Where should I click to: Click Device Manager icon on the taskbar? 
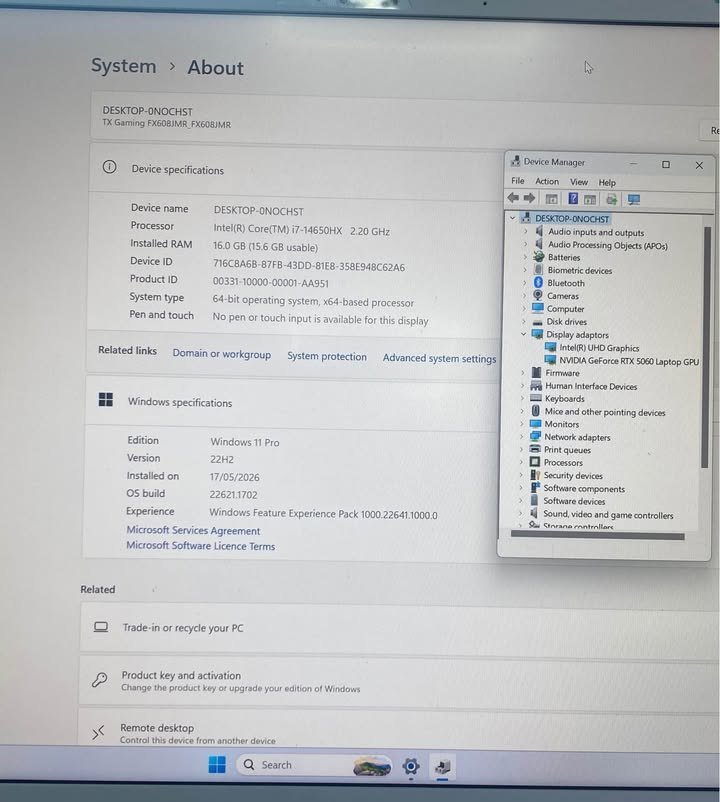pos(443,767)
